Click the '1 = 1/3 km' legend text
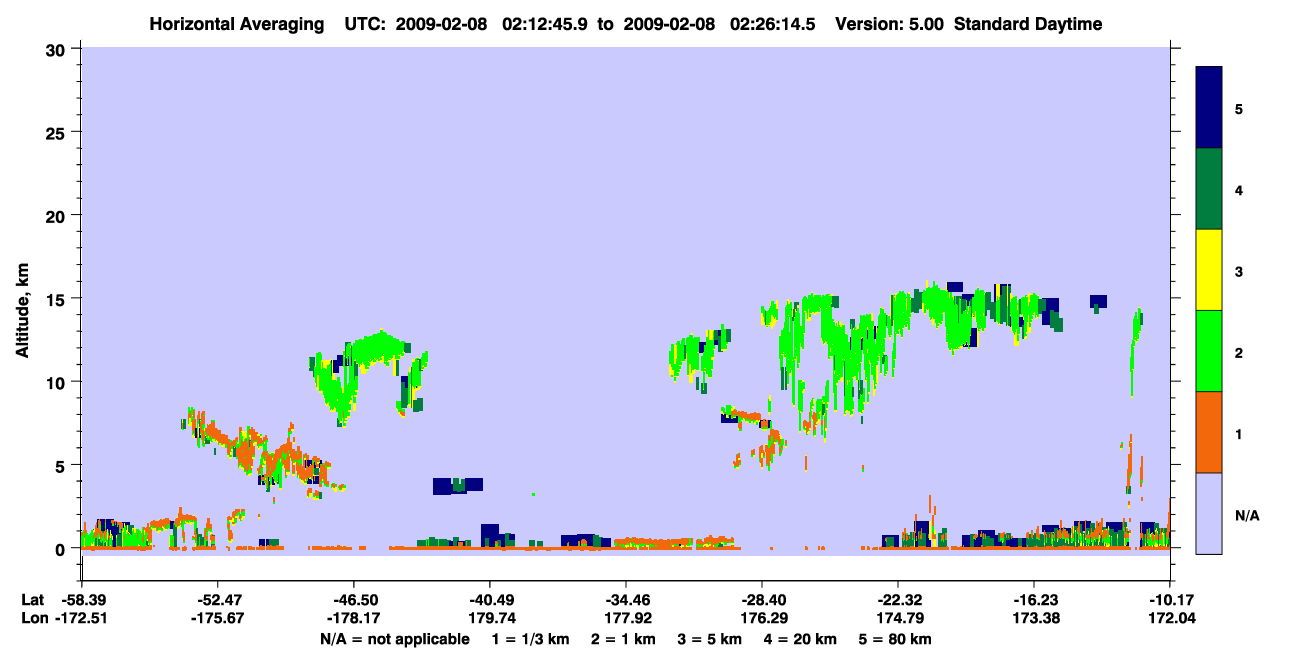The width and height of the screenshot is (1300, 667). [532, 639]
